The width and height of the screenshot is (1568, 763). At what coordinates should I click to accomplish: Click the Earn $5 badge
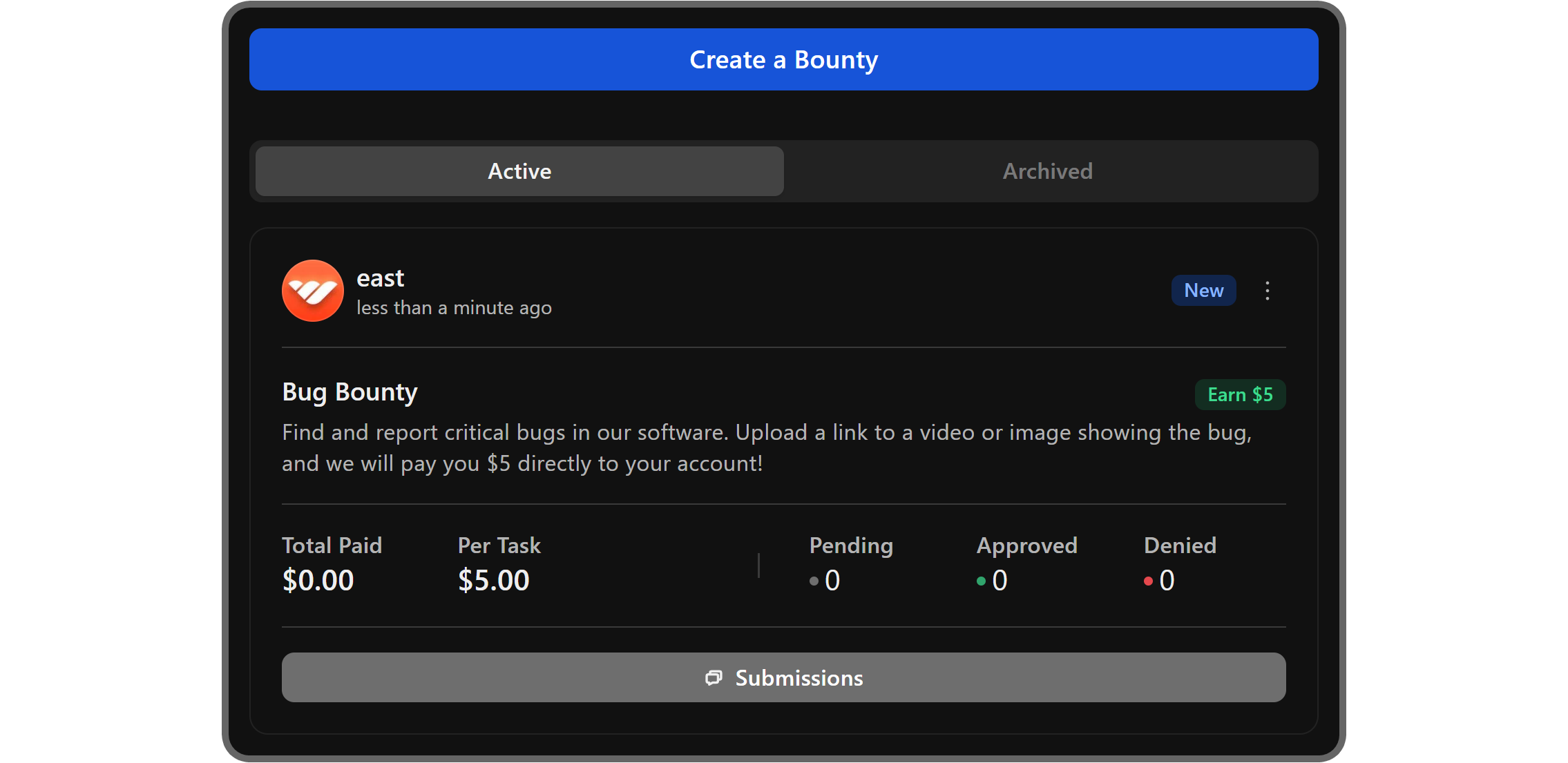click(x=1240, y=395)
